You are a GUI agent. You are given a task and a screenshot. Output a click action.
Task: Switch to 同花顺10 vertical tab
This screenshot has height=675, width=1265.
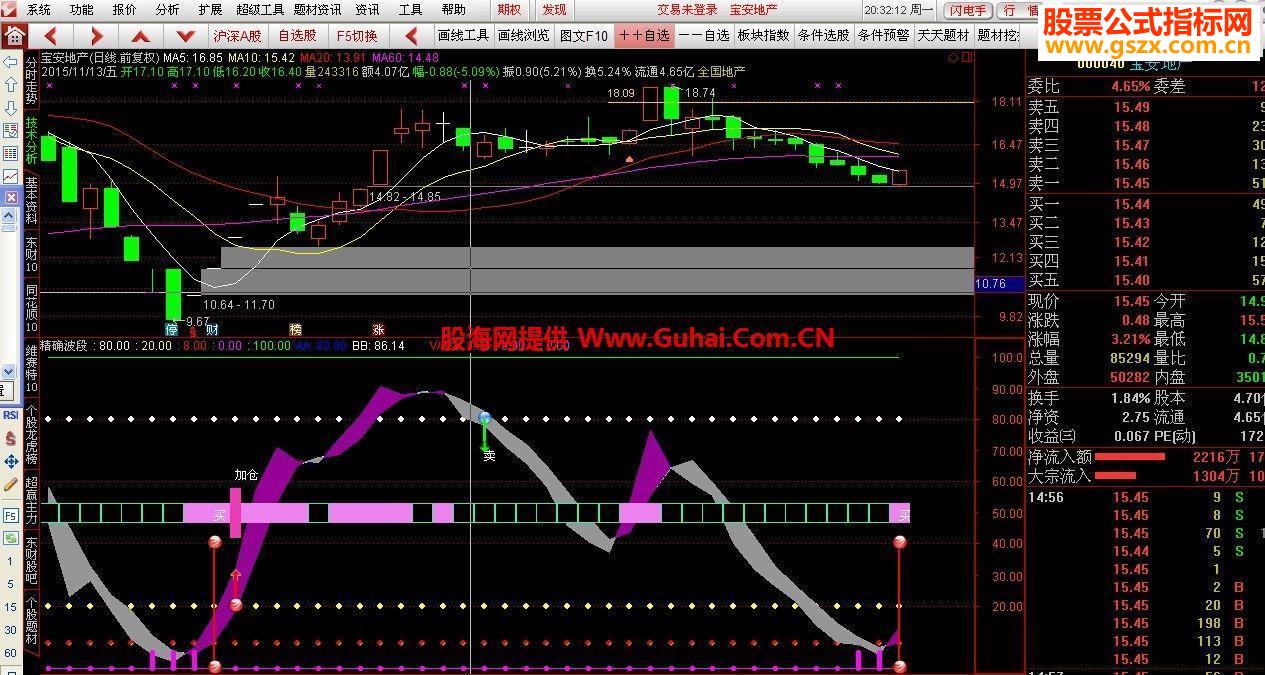pos(31,310)
